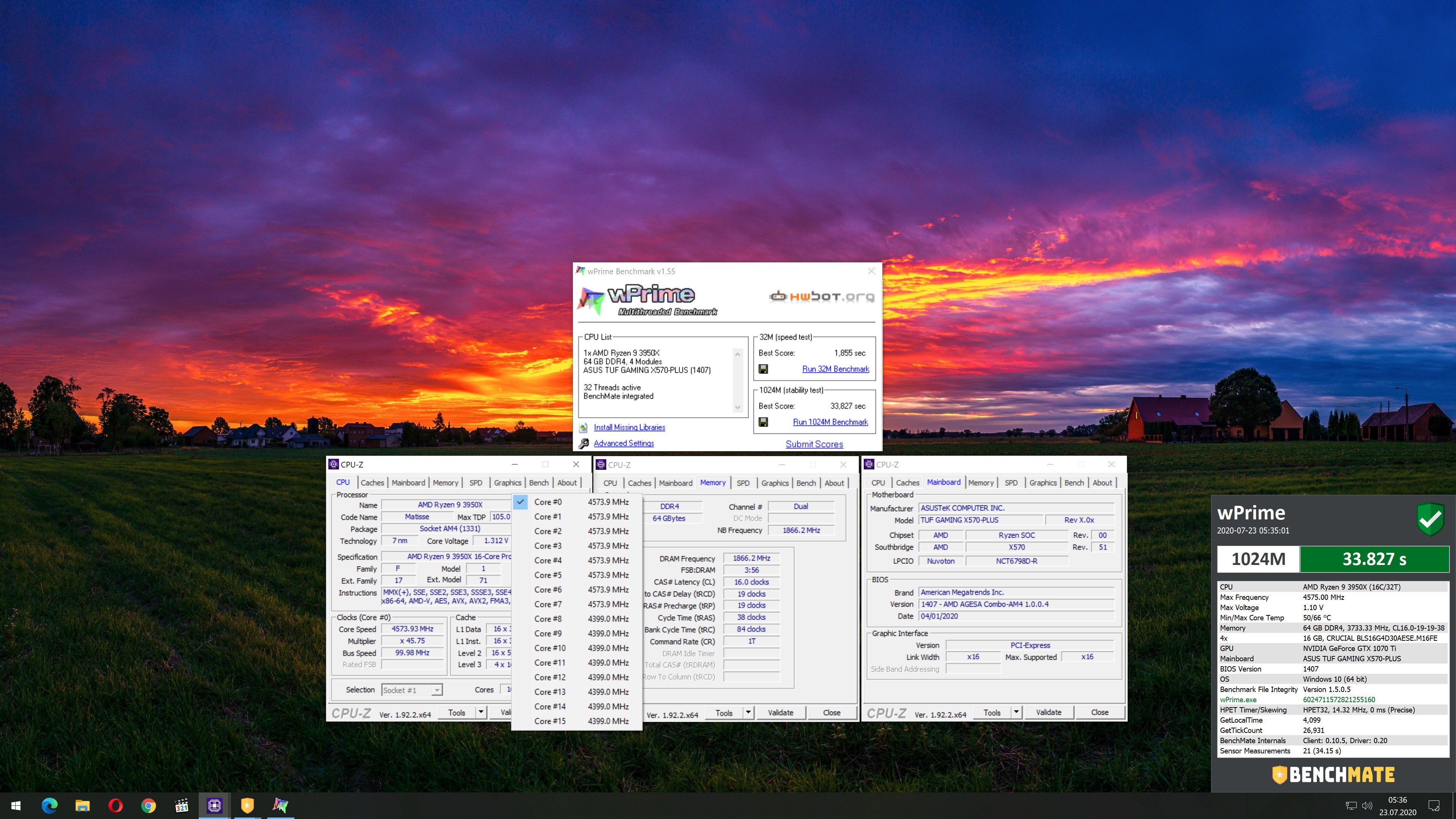
Task: Click the Core Speed value field
Action: coord(413,629)
